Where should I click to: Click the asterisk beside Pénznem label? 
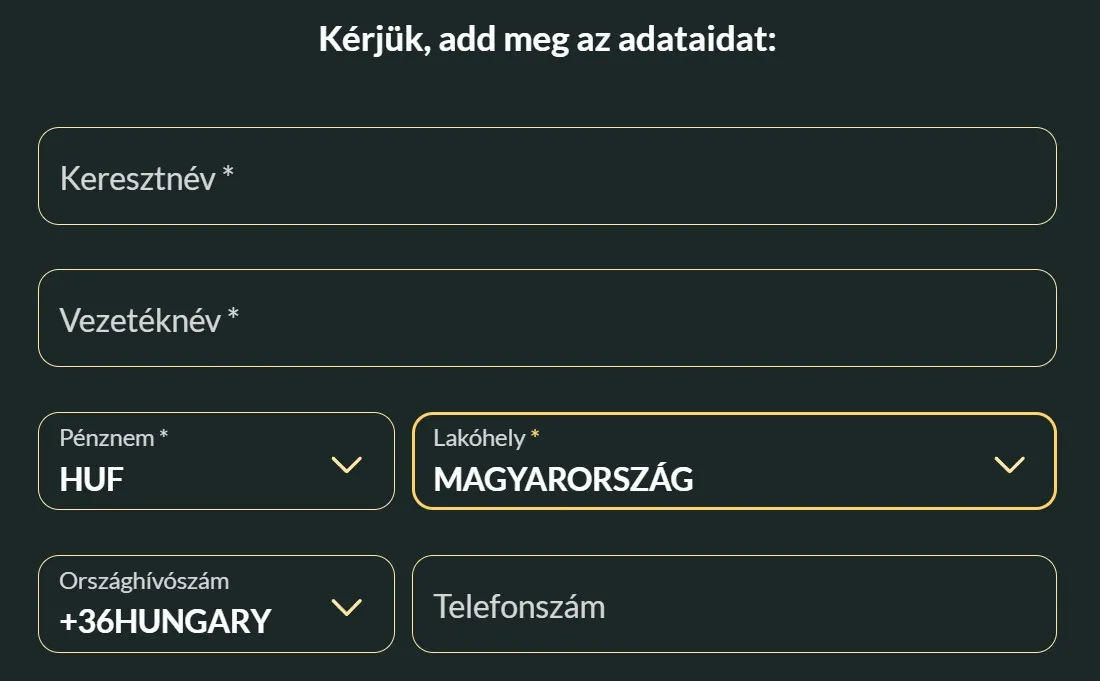pyautogui.click(x=164, y=435)
